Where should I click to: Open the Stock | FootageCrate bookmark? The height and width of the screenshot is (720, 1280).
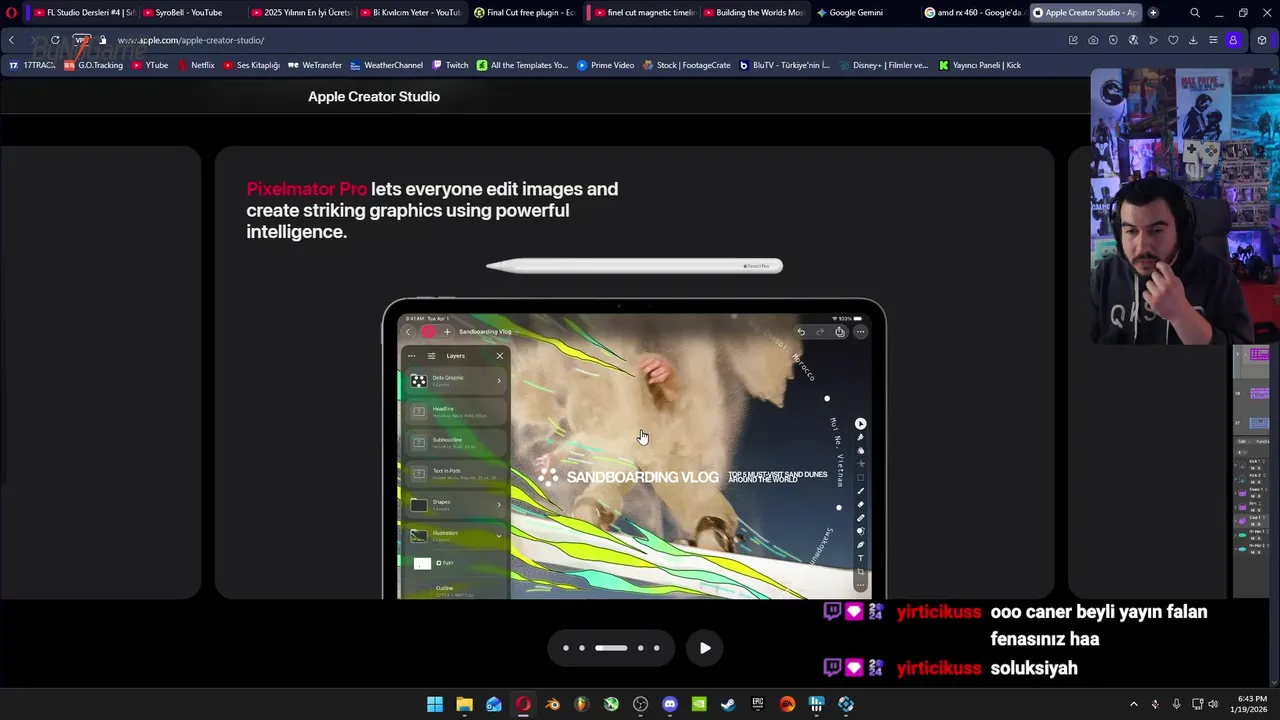tap(687, 65)
